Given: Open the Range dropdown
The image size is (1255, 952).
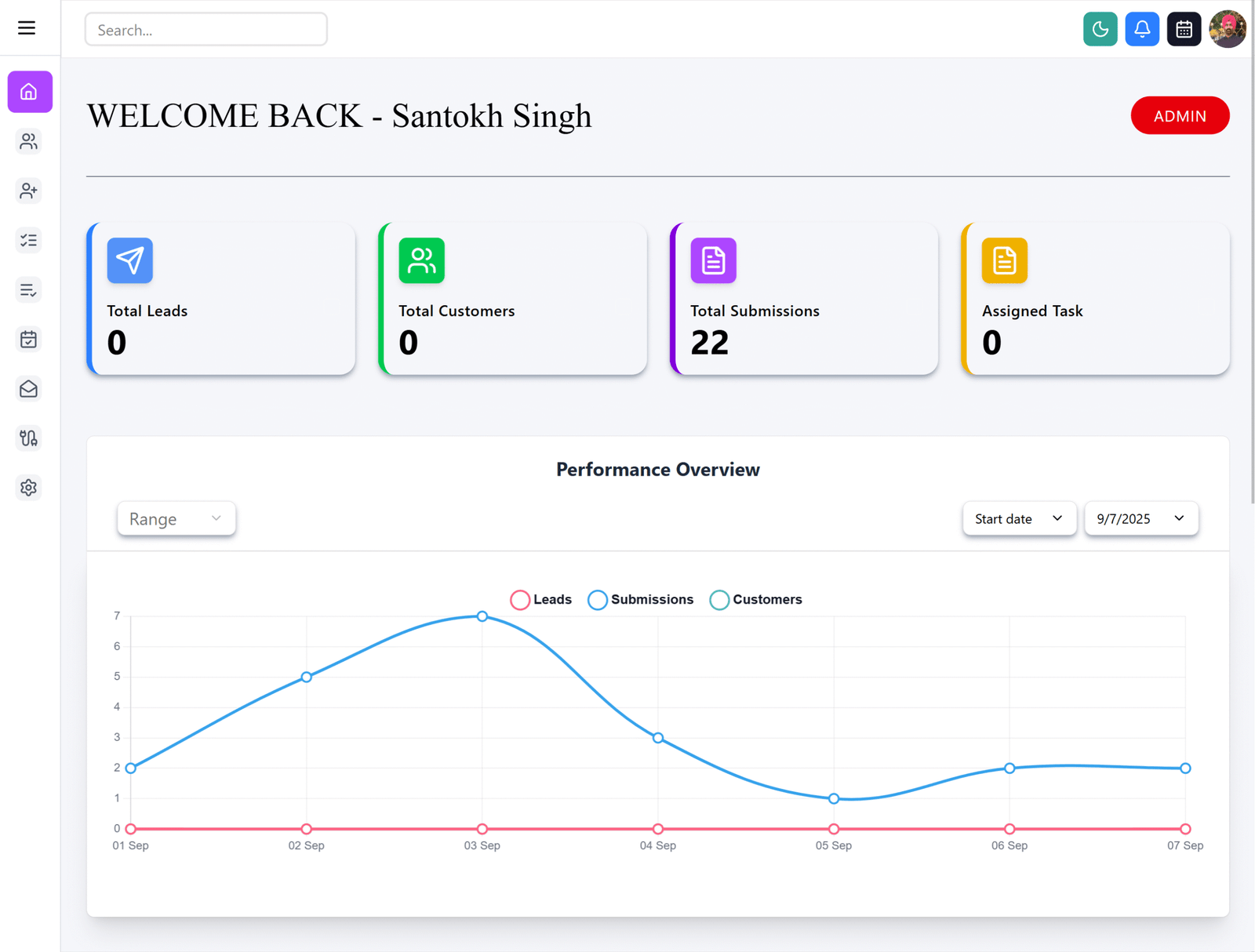Looking at the screenshot, I should [x=176, y=518].
